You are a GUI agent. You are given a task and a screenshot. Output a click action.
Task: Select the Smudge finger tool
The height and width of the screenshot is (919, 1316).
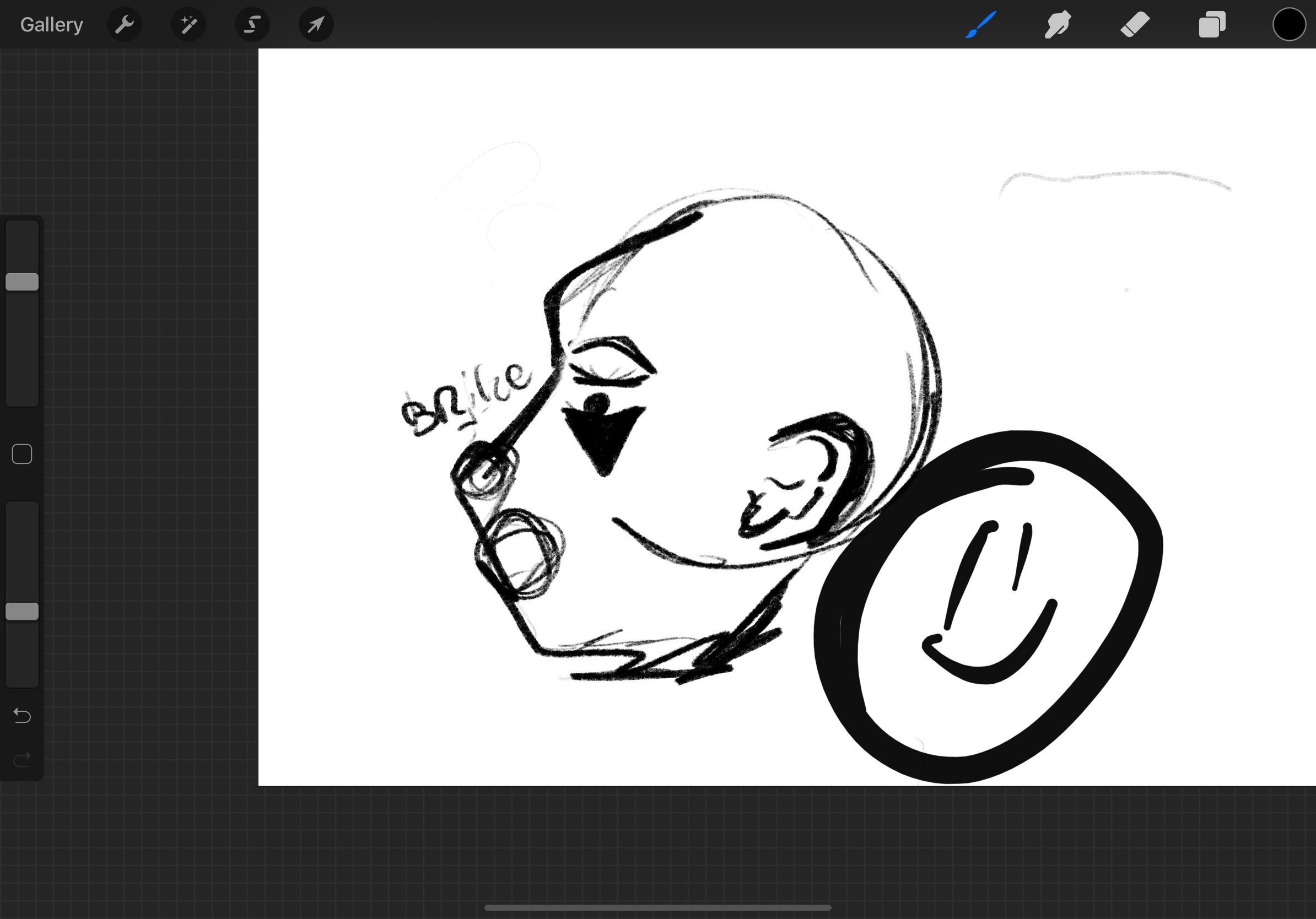pos(1058,25)
